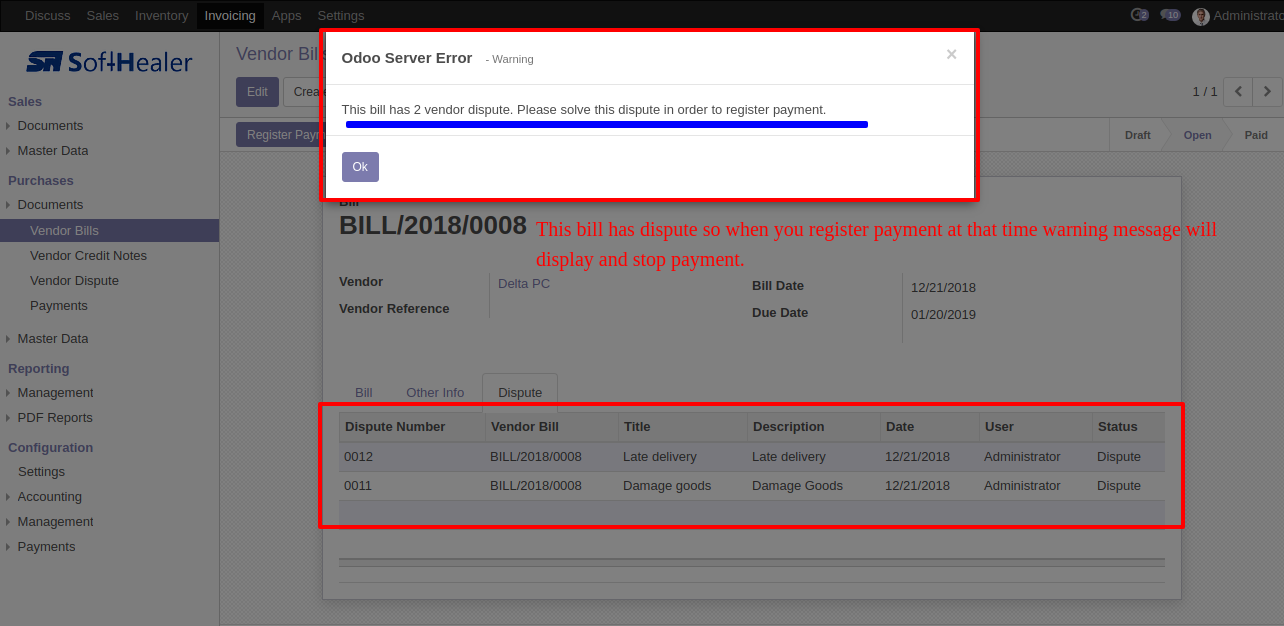1284x626 pixels.
Task: Open the top Settings menu
Action: tap(340, 15)
